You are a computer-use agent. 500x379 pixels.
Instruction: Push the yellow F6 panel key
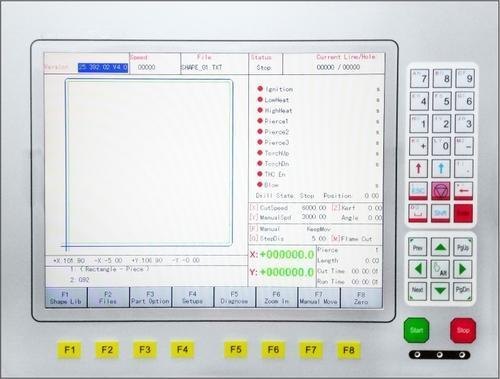pos(273,350)
